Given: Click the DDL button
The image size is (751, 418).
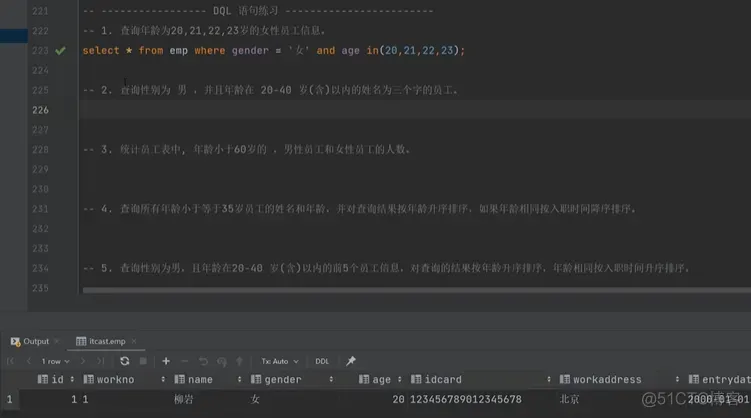Looking at the screenshot, I should [x=322, y=361].
